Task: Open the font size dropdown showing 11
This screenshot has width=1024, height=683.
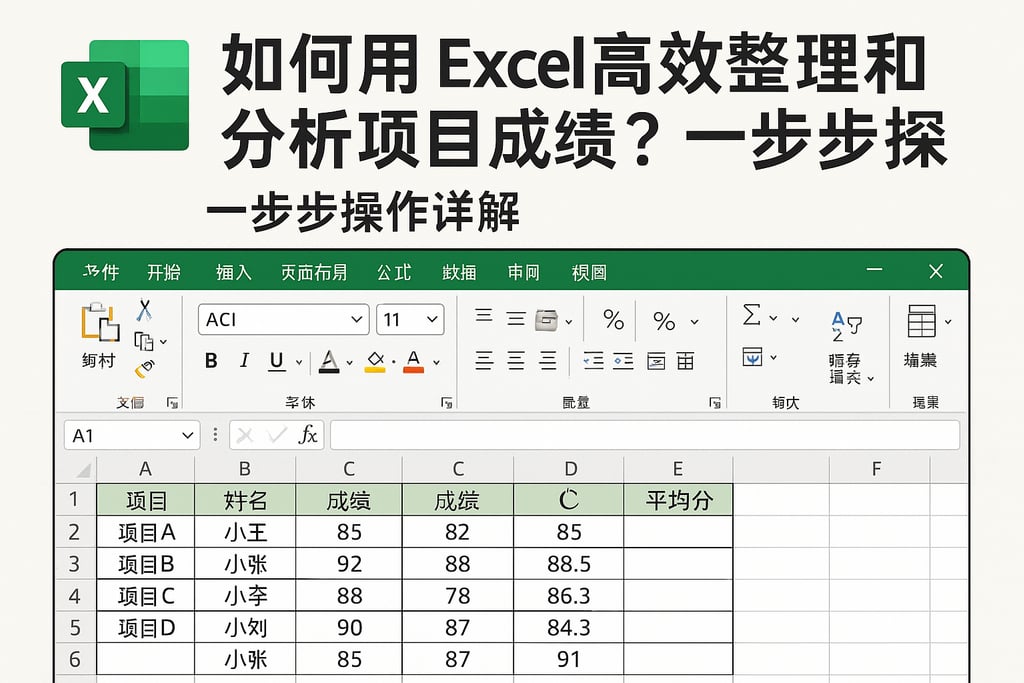Action: (x=412, y=319)
